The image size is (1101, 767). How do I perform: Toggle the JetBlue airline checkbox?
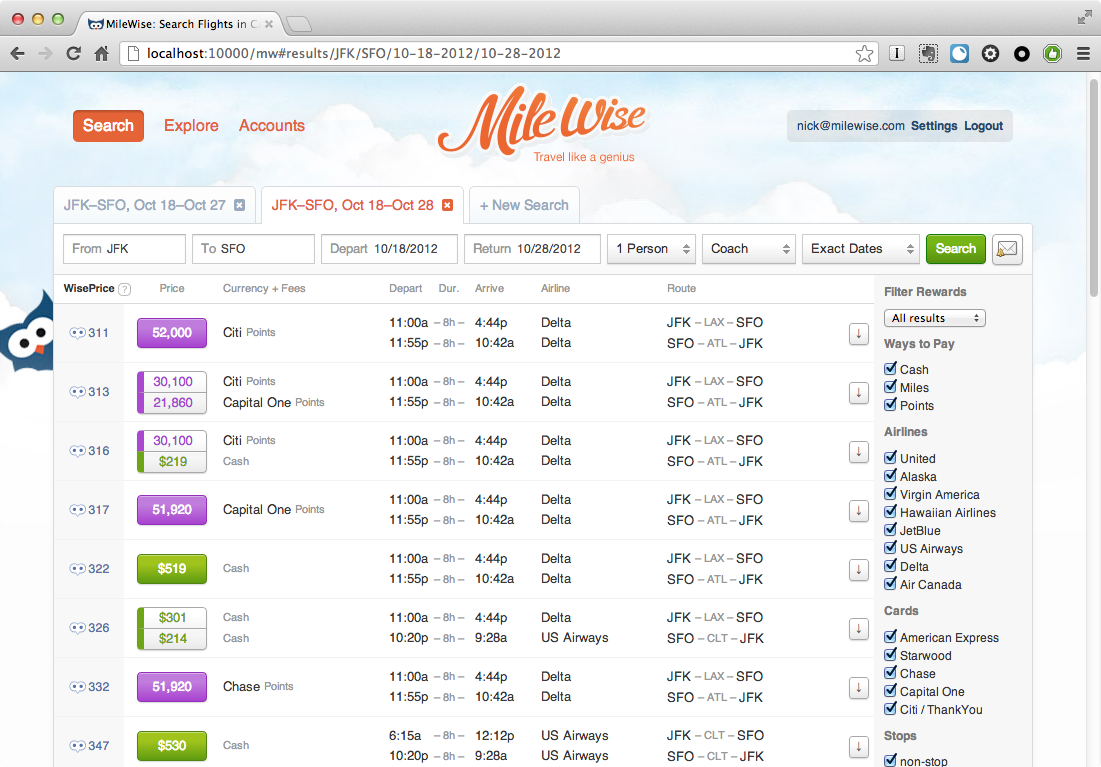tap(890, 530)
